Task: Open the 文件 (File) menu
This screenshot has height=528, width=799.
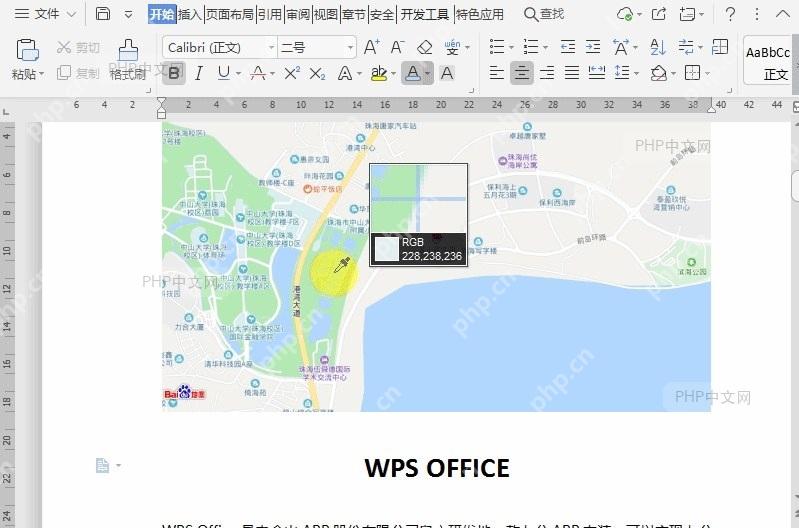Action: click(x=45, y=14)
